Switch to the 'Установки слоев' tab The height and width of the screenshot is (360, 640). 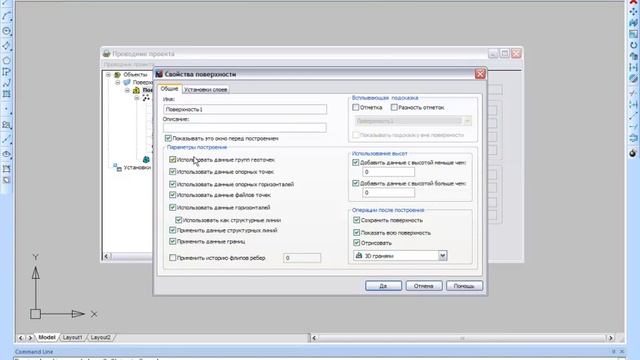pyautogui.click(x=205, y=89)
